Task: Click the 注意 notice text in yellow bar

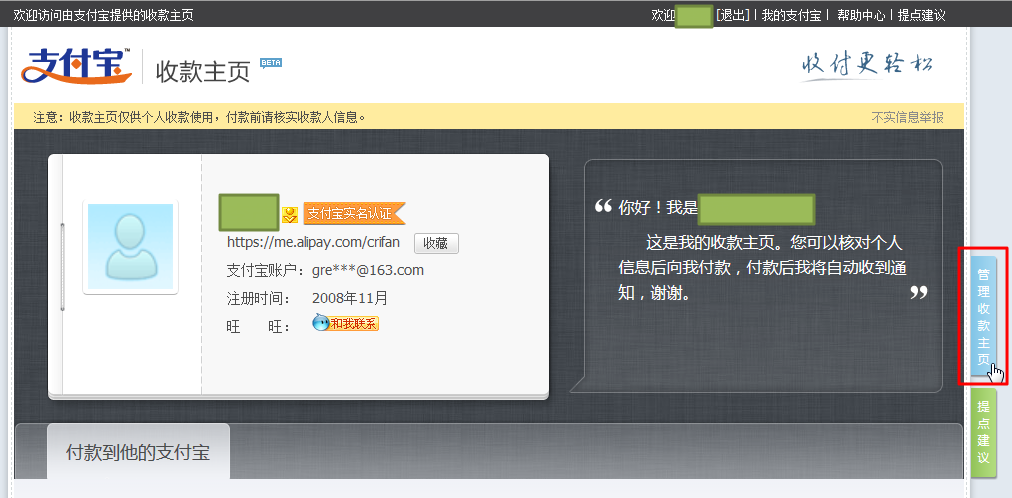Action: click(x=200, y=117)
